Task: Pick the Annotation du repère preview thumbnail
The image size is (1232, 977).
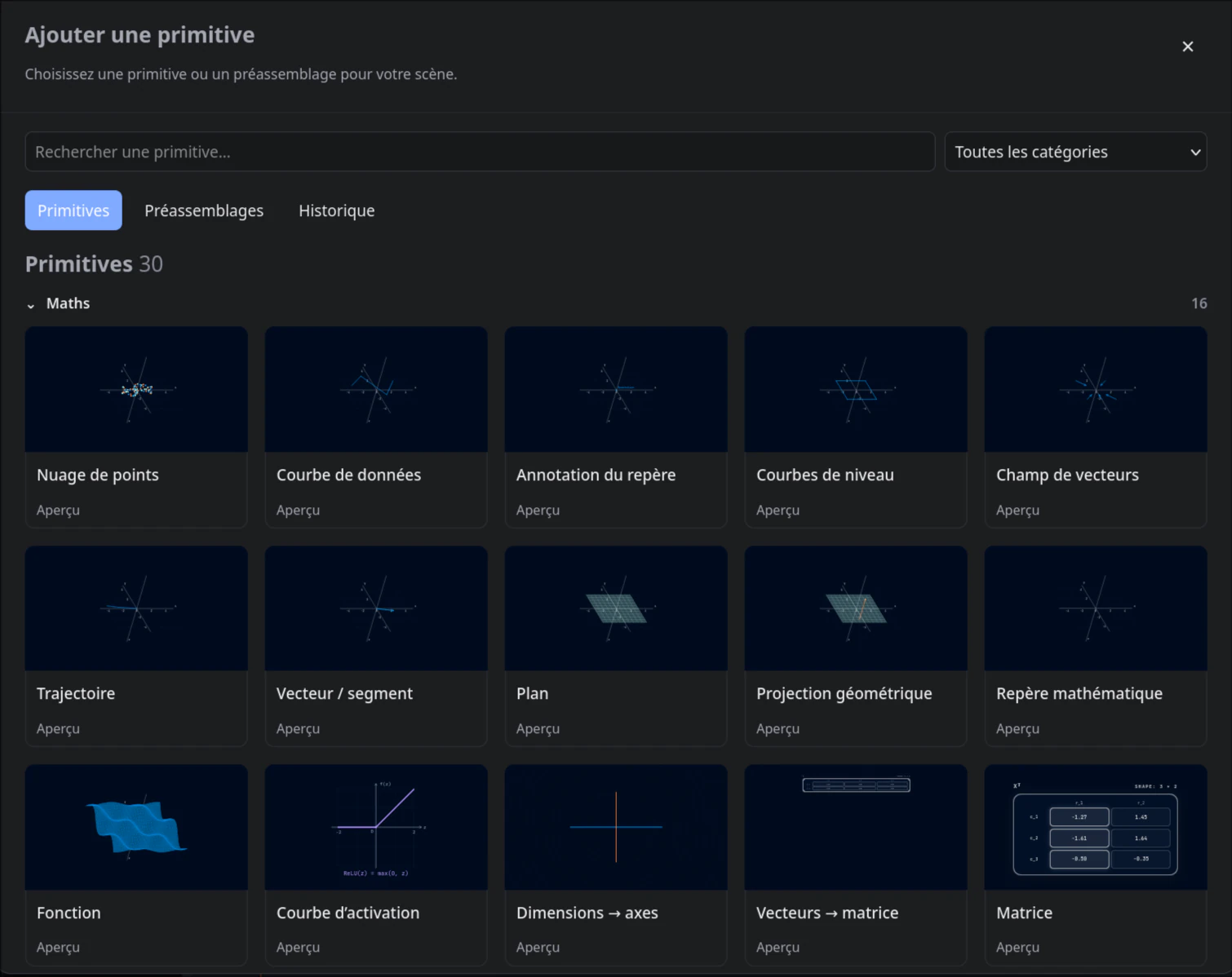Action: [x=616, y=390]
